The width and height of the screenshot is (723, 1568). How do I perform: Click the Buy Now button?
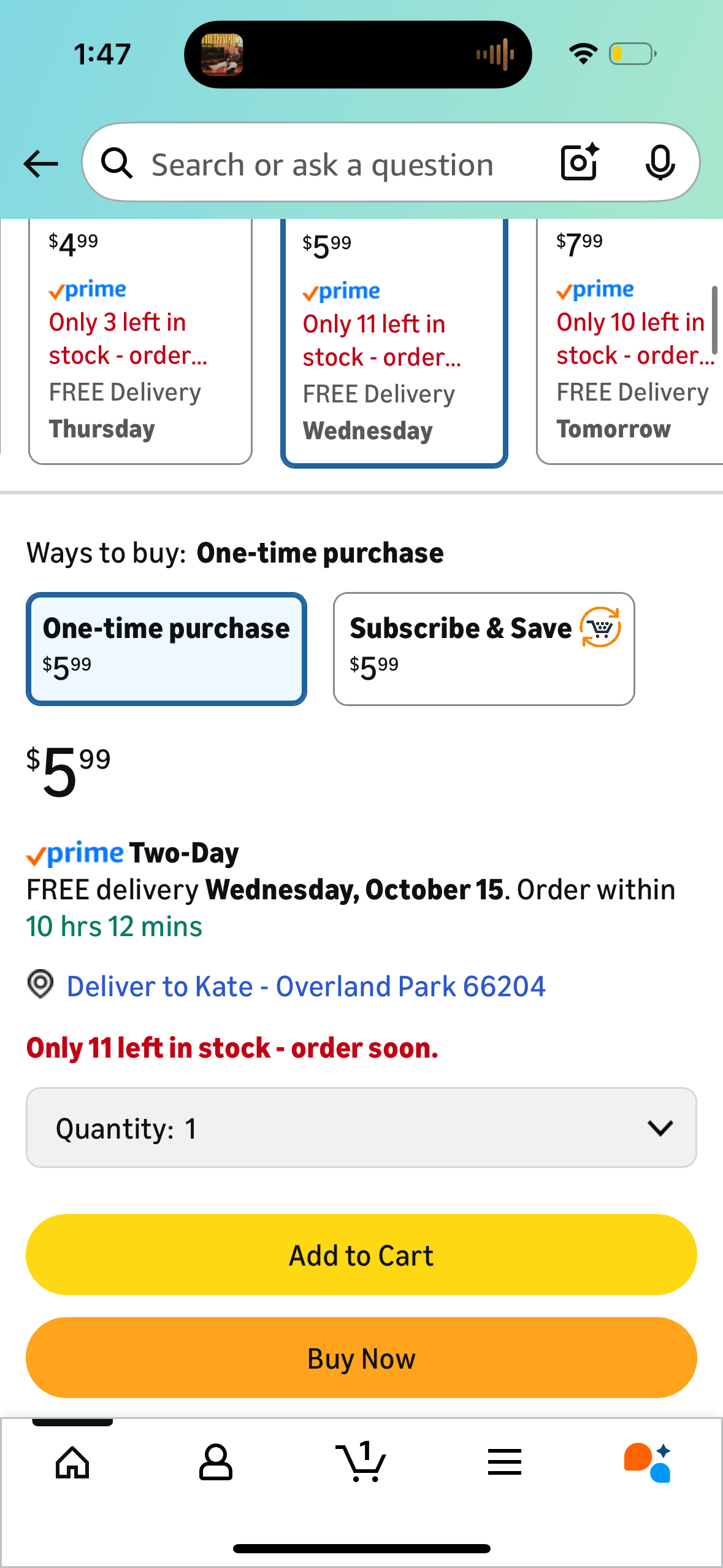point(361,1358)
